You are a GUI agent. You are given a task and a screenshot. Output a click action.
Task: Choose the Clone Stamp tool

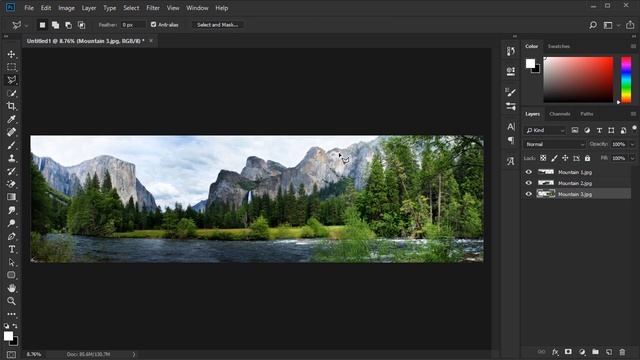coord(11,158)
